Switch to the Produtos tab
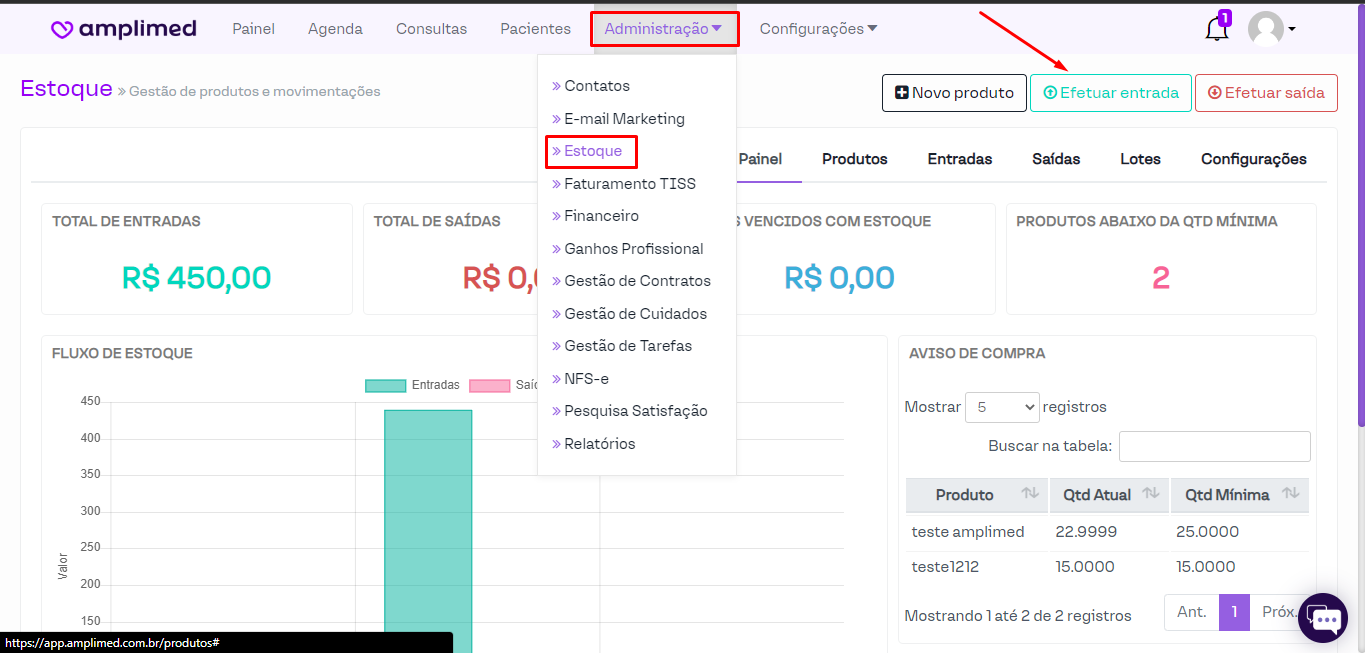 point(855,159)
